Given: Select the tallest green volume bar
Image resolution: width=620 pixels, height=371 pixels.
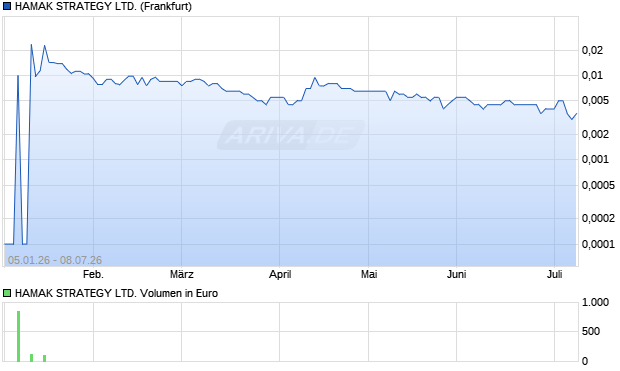Looking at the screenshot, I should [19, 336].
